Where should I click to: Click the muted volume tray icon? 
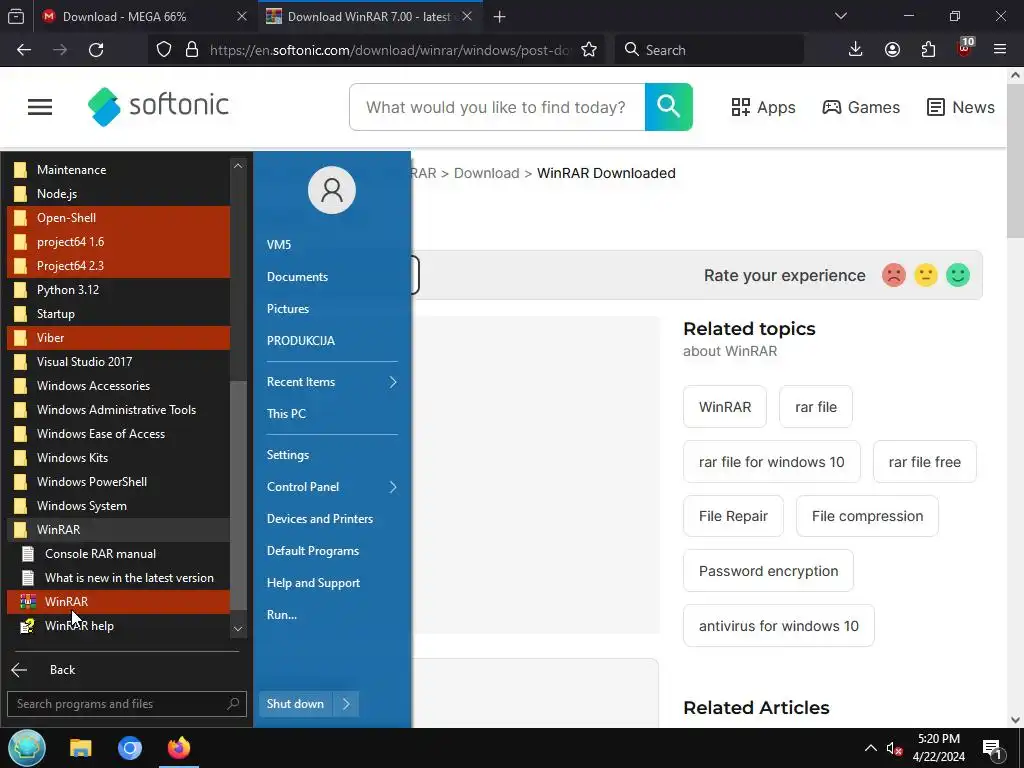point(894,748)
